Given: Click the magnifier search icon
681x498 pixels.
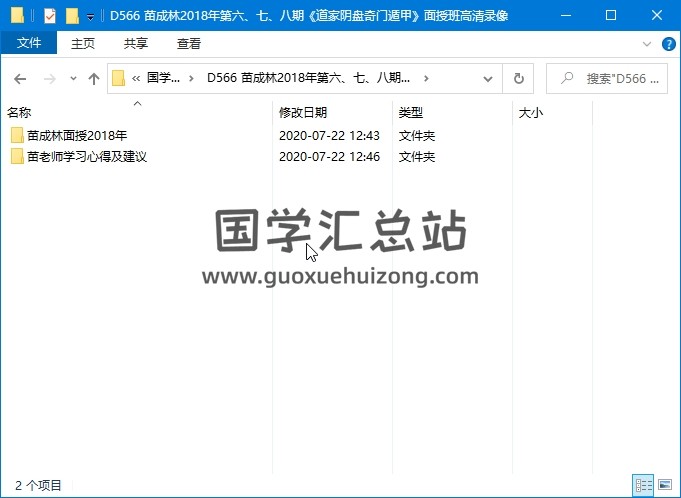Looking at the screenshot, I should click(567, 78).
